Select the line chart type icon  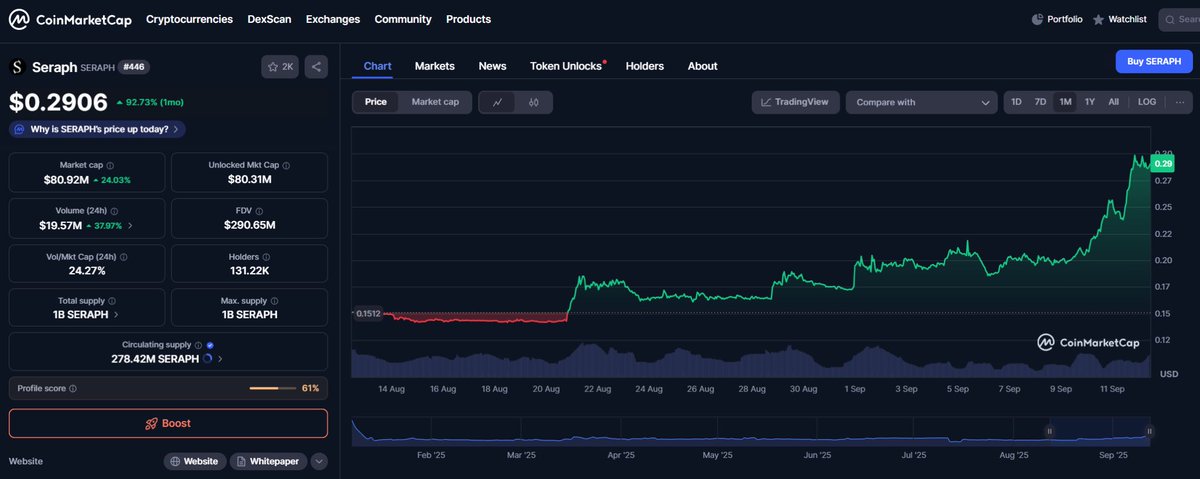498,102
